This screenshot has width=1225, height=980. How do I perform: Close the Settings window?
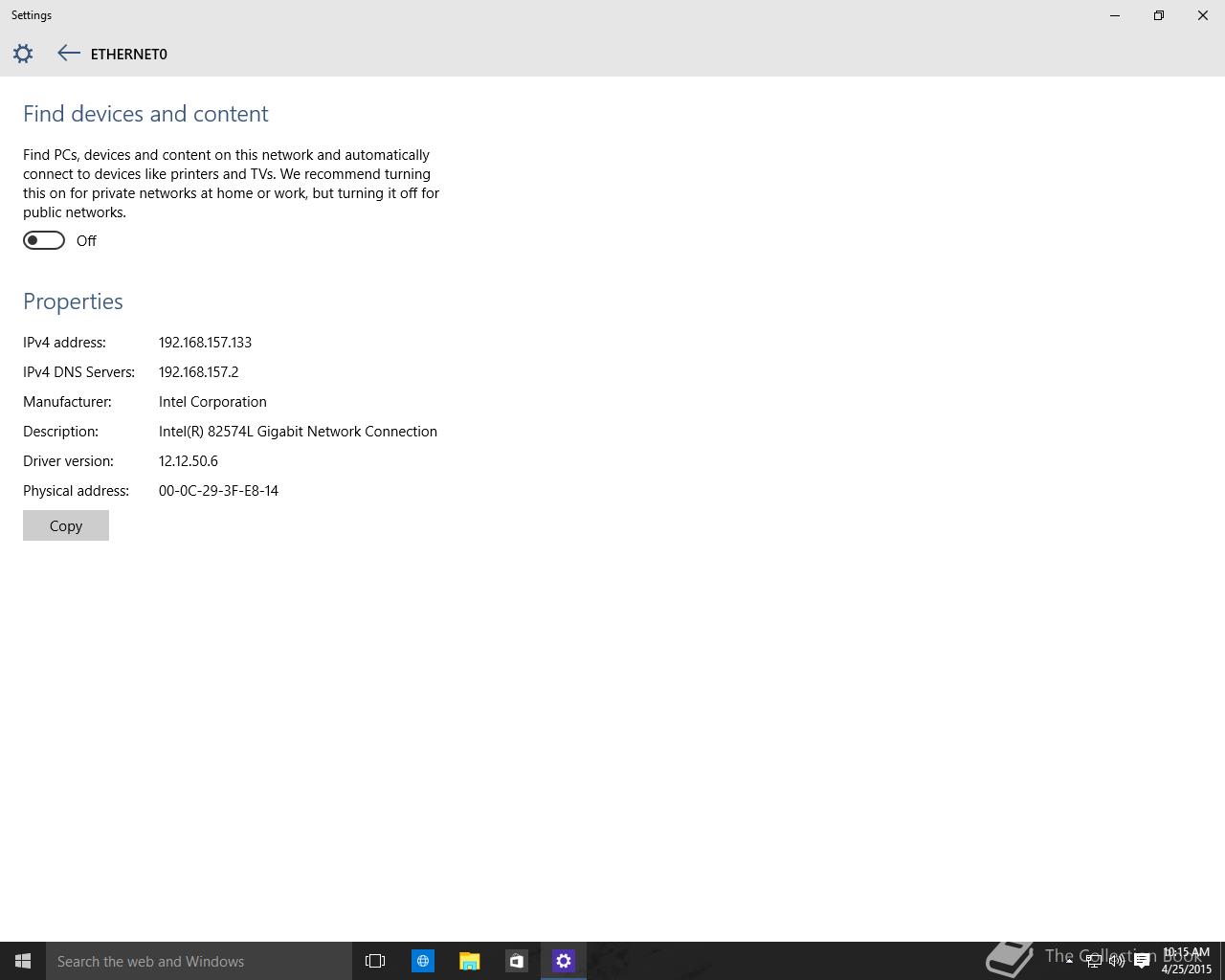[x=1203, y=15]
